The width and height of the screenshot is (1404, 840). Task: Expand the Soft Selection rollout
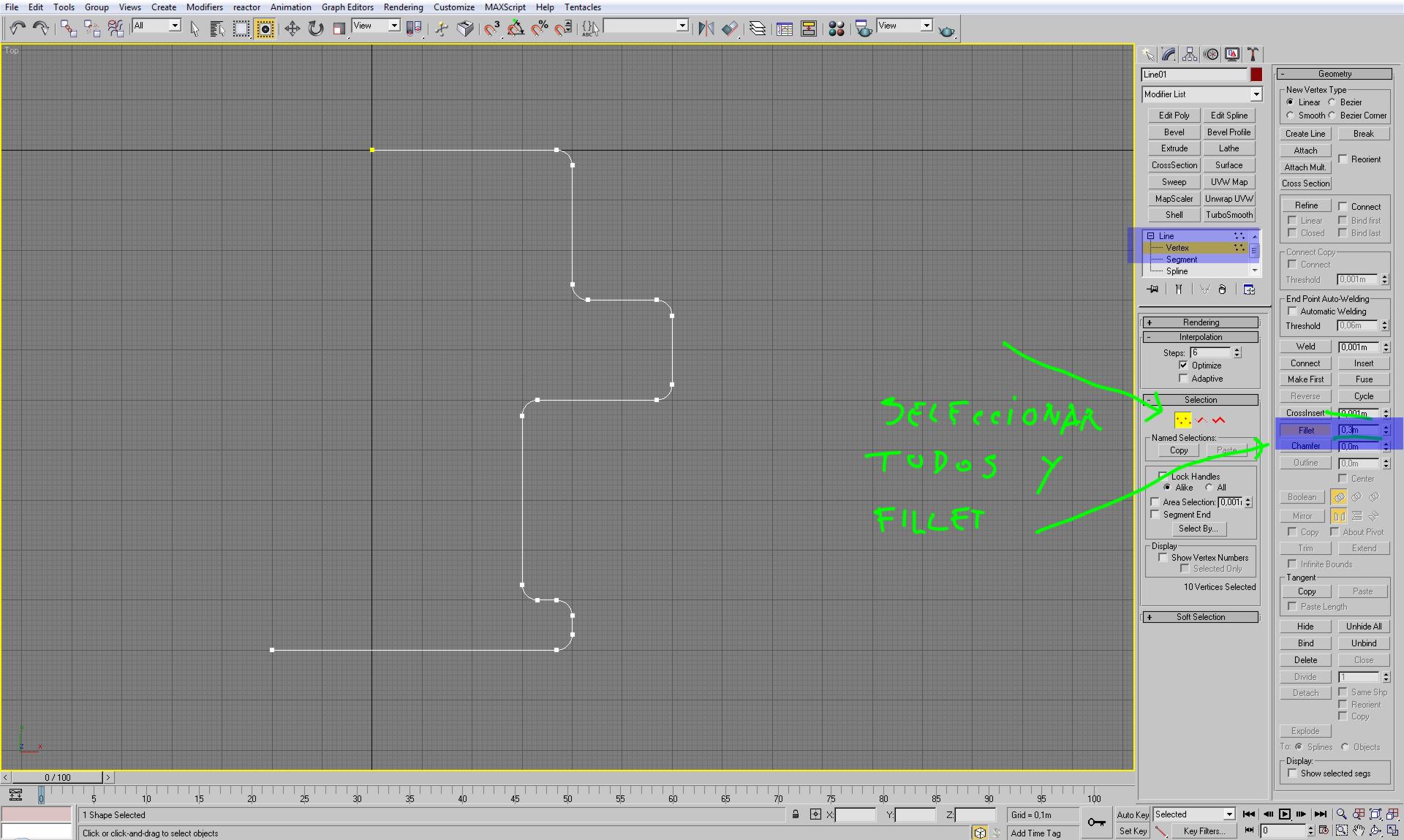tap(1201, 617)
